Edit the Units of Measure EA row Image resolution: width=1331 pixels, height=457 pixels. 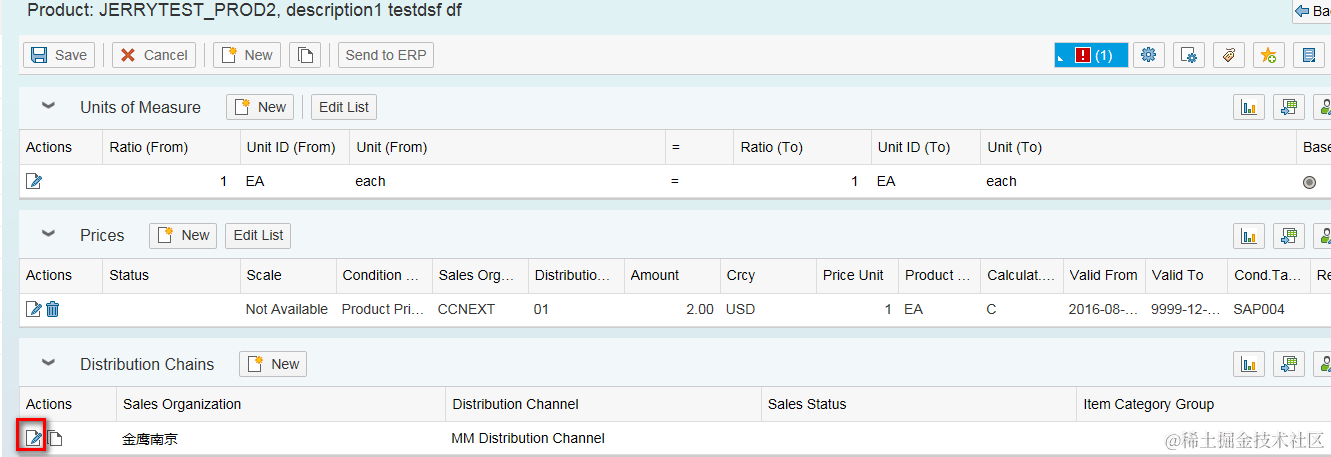tap(34, 181)
